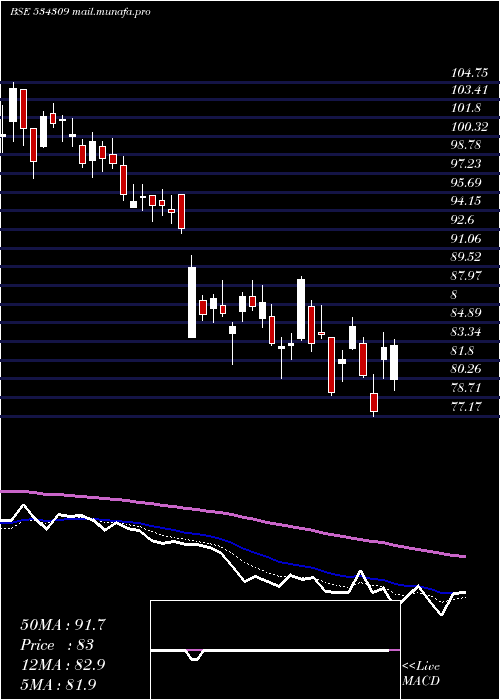Select the 97.23 price axis label
500x700 pixels.
click(x=467, y=164)
